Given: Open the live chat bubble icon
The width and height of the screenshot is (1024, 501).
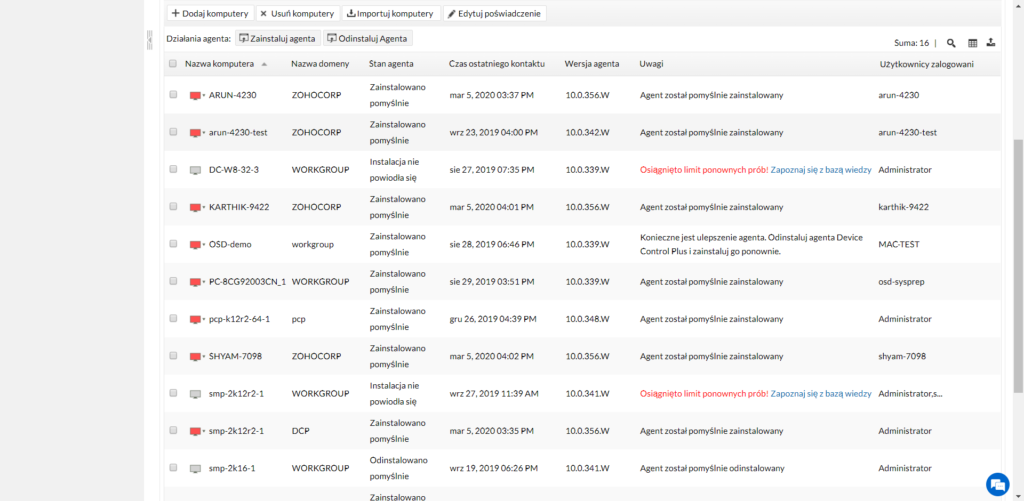Looking at the screenshot, I should [996, 483].
